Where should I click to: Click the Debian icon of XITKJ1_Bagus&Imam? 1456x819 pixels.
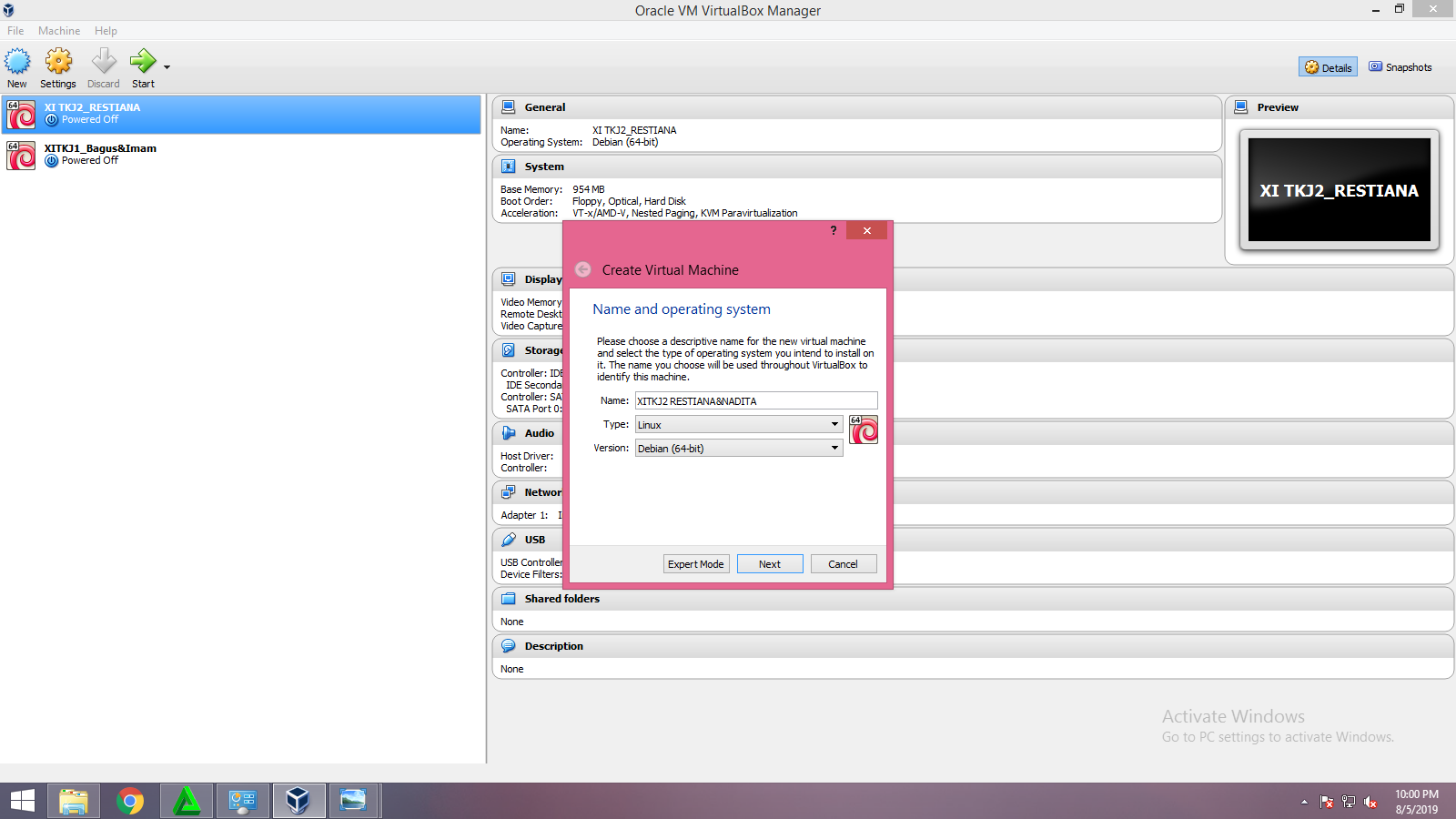21,156
